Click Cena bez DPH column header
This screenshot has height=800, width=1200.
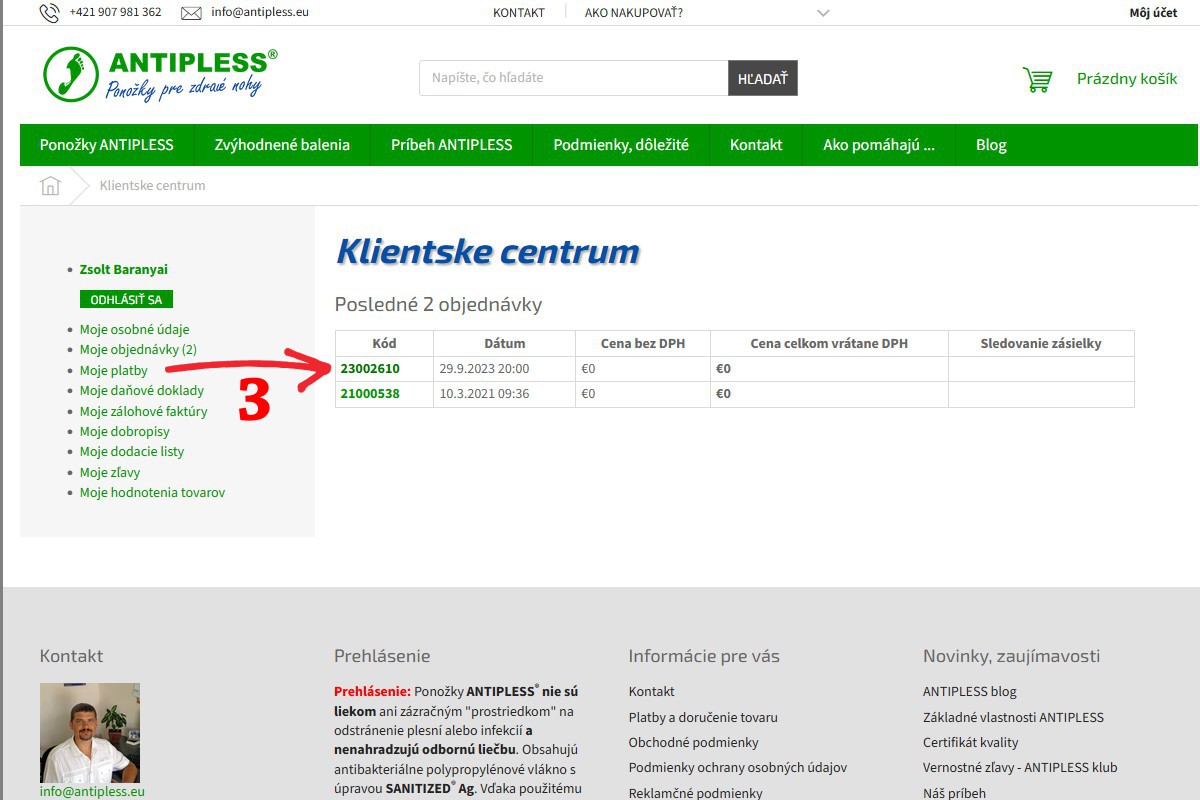coord(643,343)
